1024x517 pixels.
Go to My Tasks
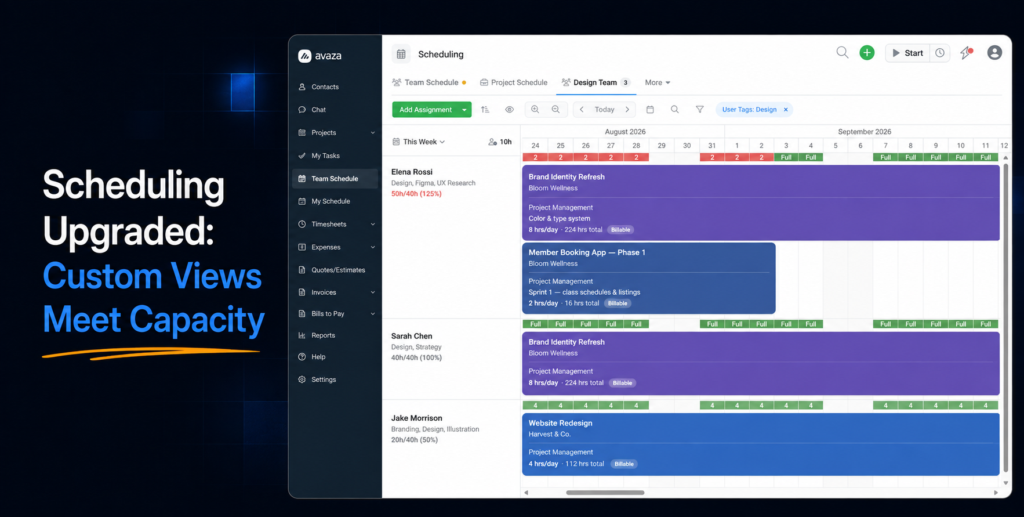coord(334,156)
